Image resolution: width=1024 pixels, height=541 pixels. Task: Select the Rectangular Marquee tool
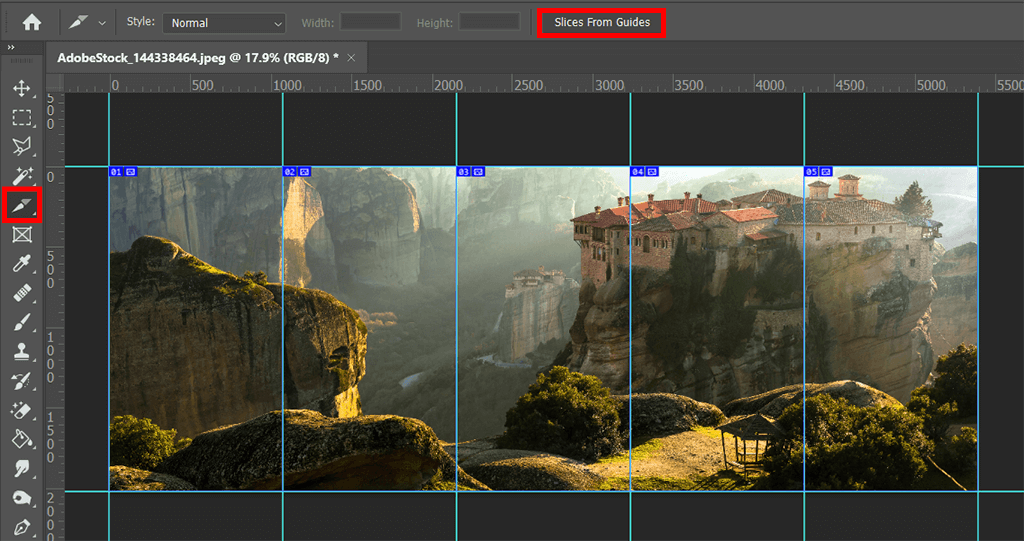tap(22, 118)
